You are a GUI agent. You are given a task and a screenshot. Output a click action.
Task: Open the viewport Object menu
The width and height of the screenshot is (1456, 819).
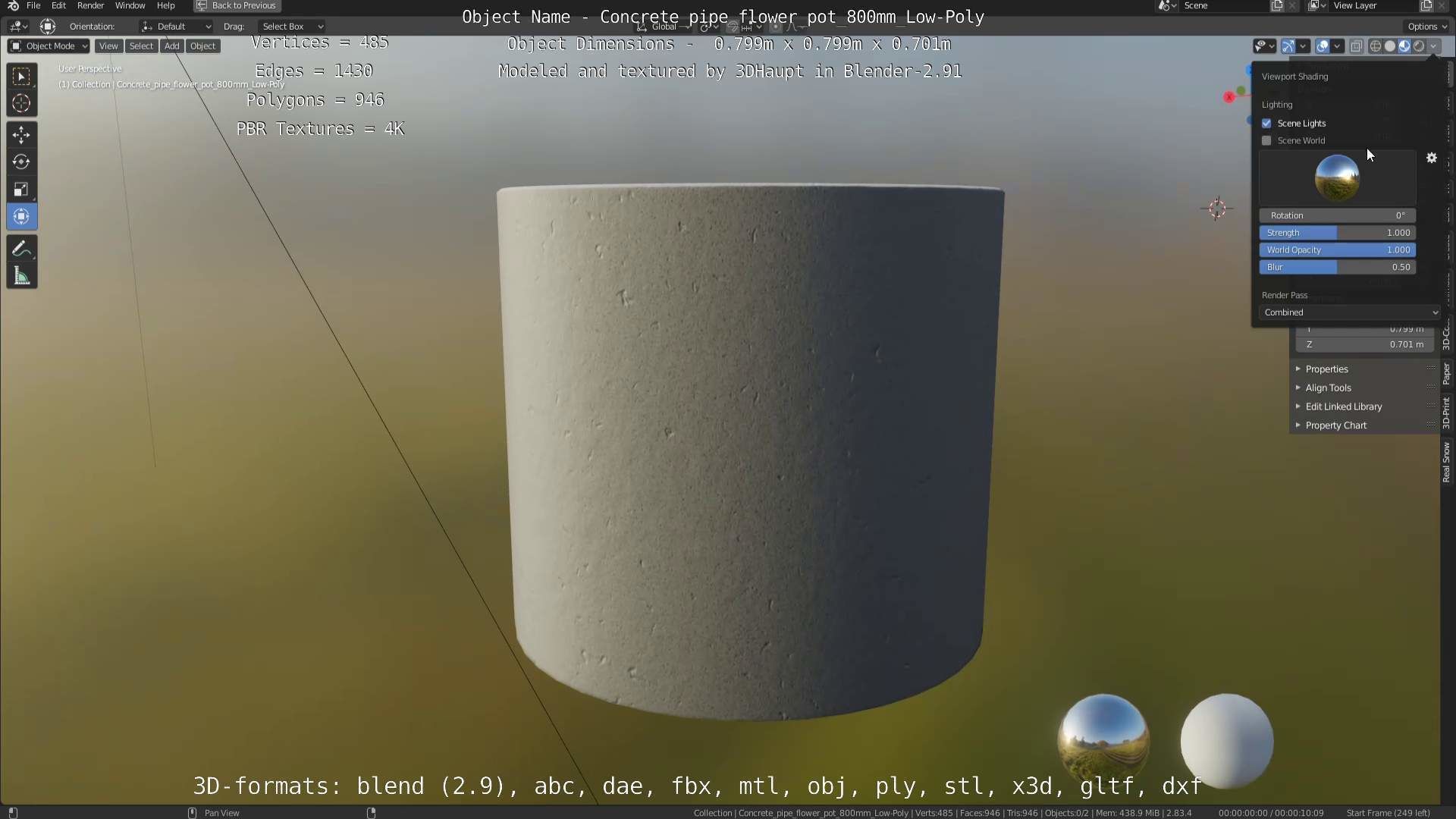click(x=202, y=46)
